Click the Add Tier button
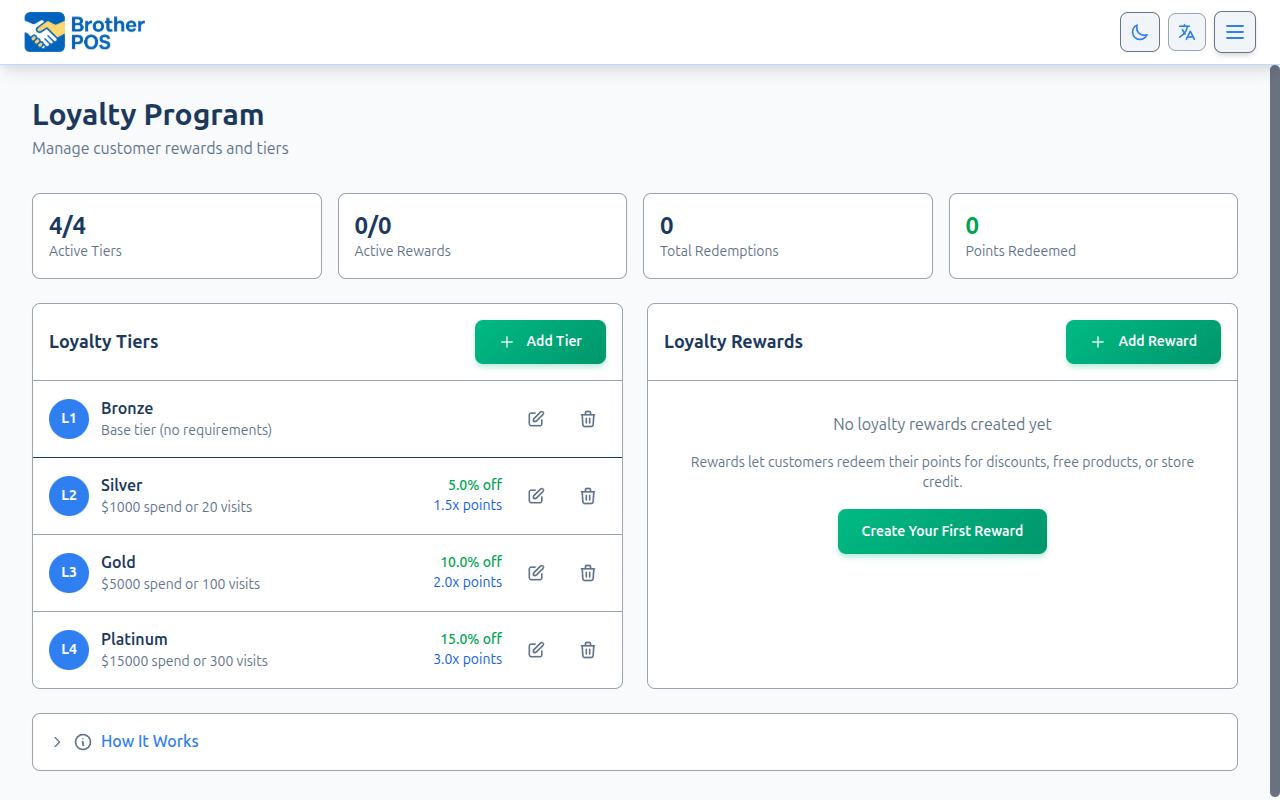The image size is (1280, 800). point(540,341)
